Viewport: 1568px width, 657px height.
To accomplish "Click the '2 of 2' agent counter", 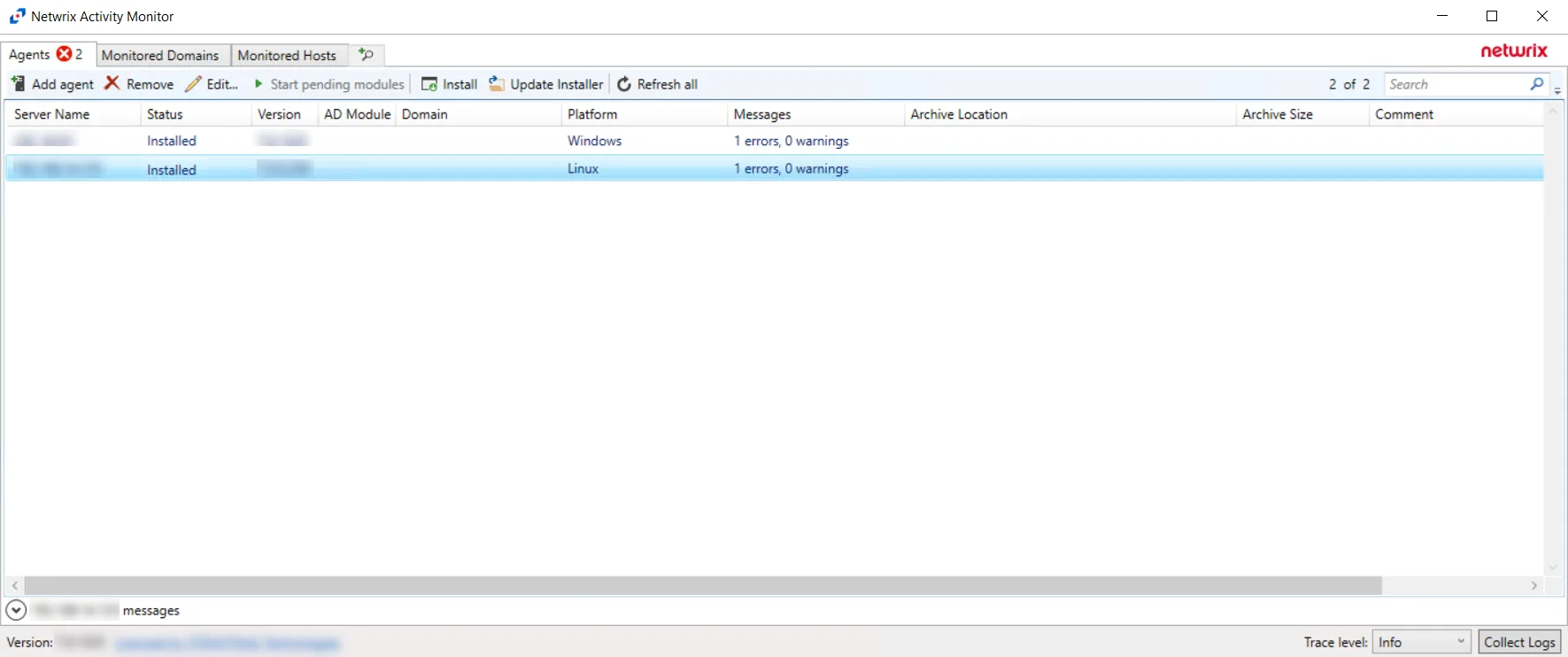I will coord(1349,84).
